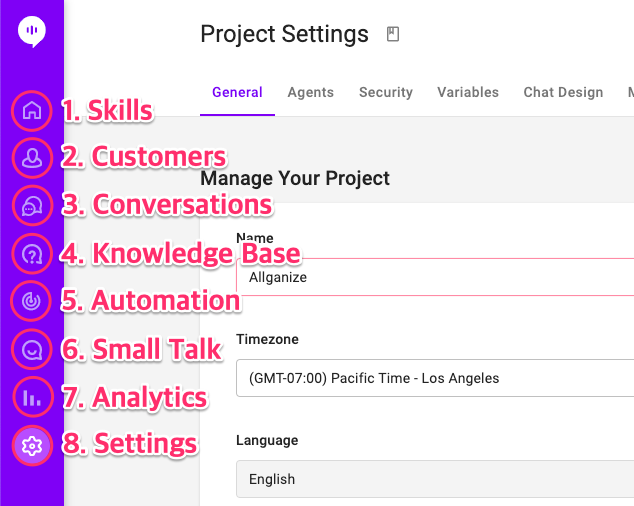Open Small Talk icon in sidebar

coord(32,349)
